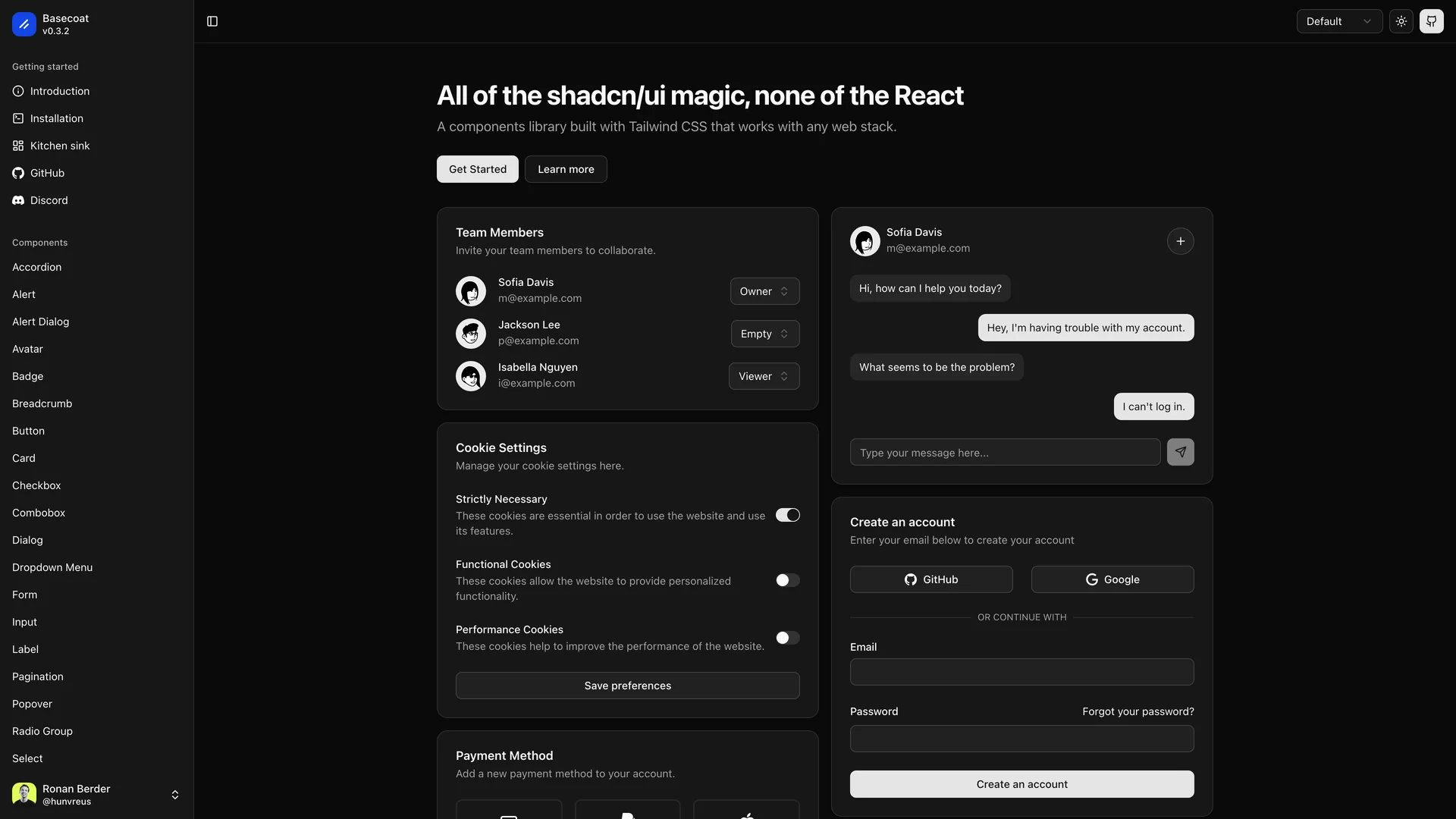1456x819 pixels.
Task: Sign up with Google button
Action: (x=1112, y=579)
